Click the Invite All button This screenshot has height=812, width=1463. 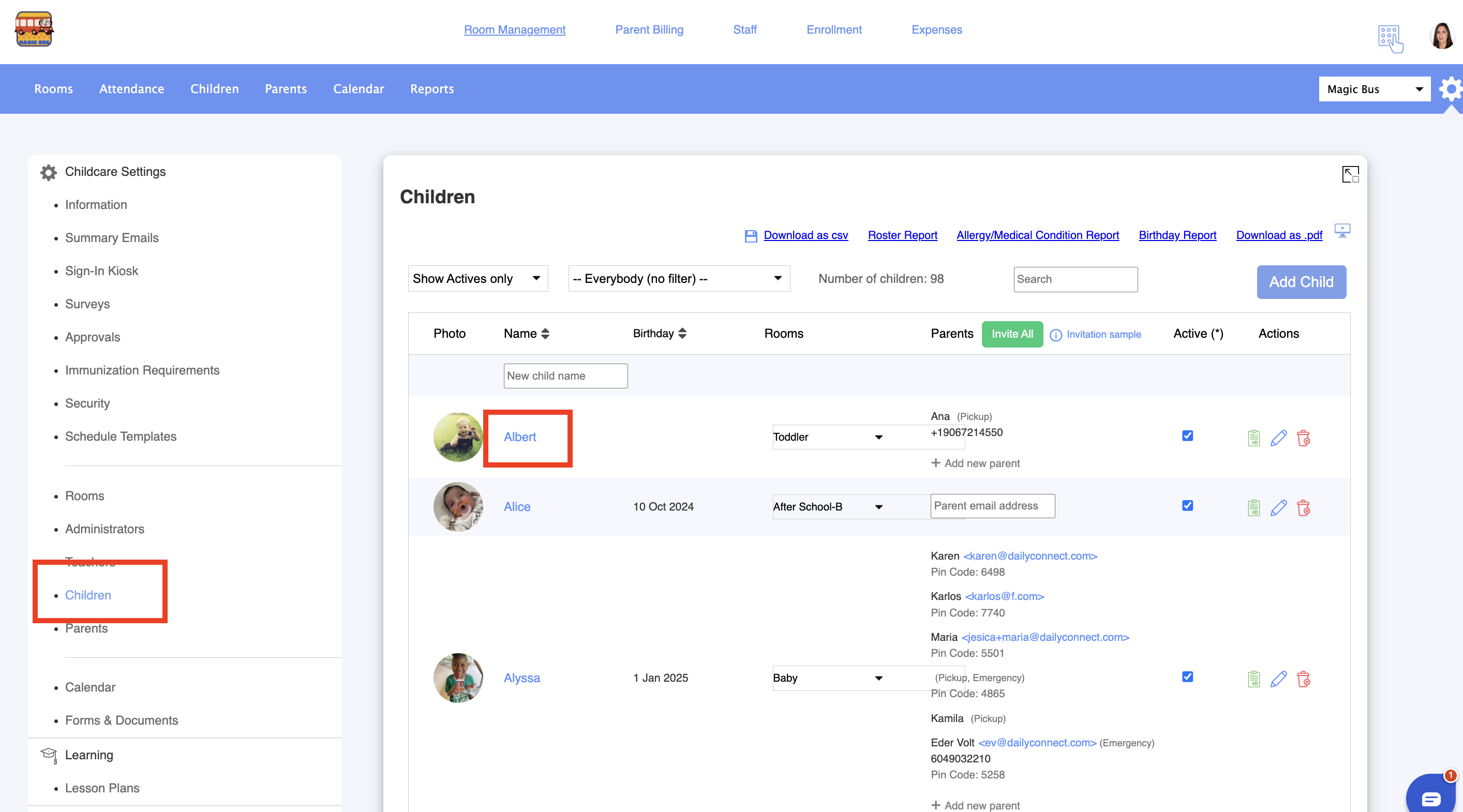[1011, 334]
